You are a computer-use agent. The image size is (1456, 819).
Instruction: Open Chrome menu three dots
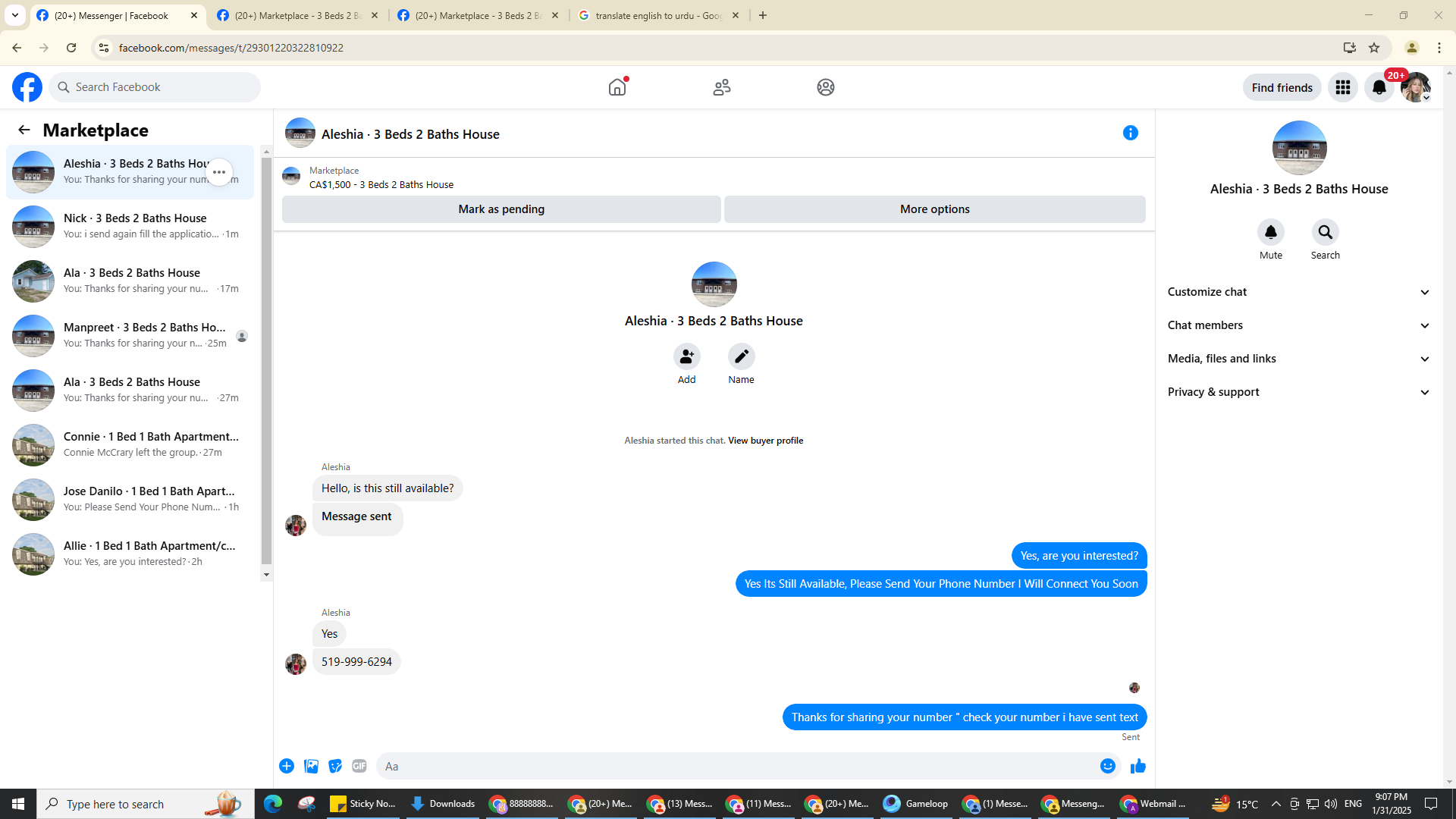[x=1439, y=48]
